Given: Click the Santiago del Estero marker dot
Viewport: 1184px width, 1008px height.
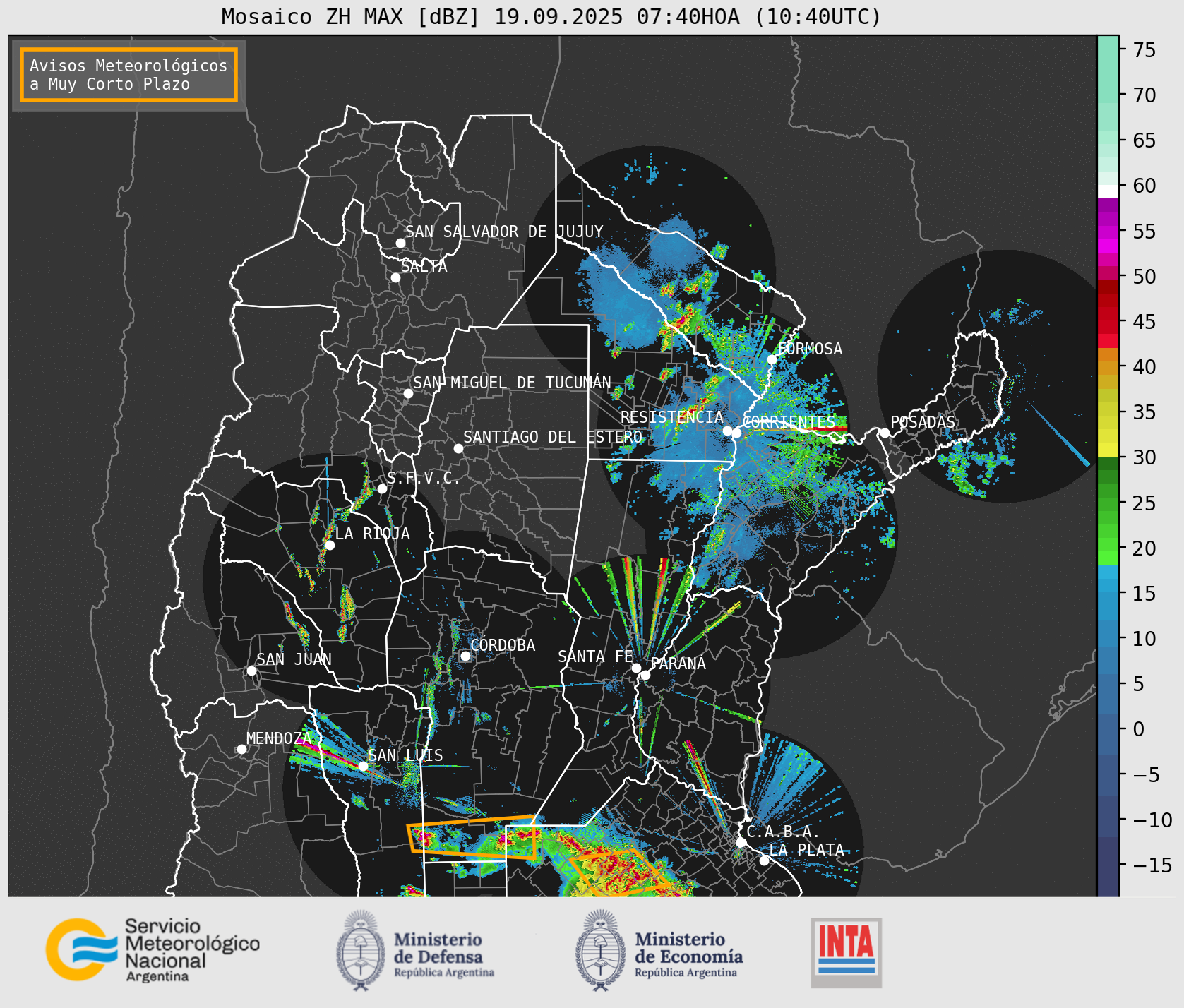Looking at the screenshot, I should coord(458,448).
